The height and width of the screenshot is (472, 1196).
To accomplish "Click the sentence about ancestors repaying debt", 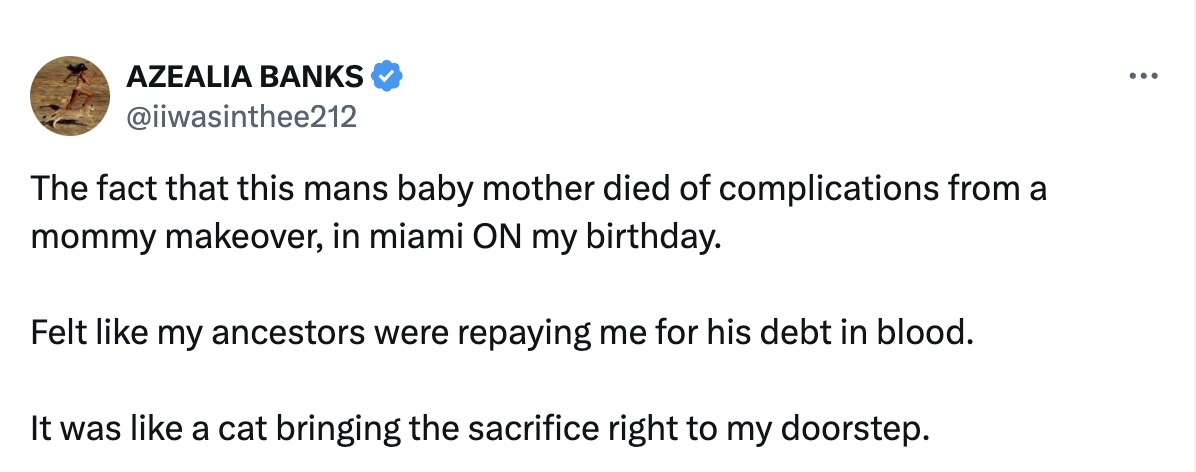I will click(502, 334).
